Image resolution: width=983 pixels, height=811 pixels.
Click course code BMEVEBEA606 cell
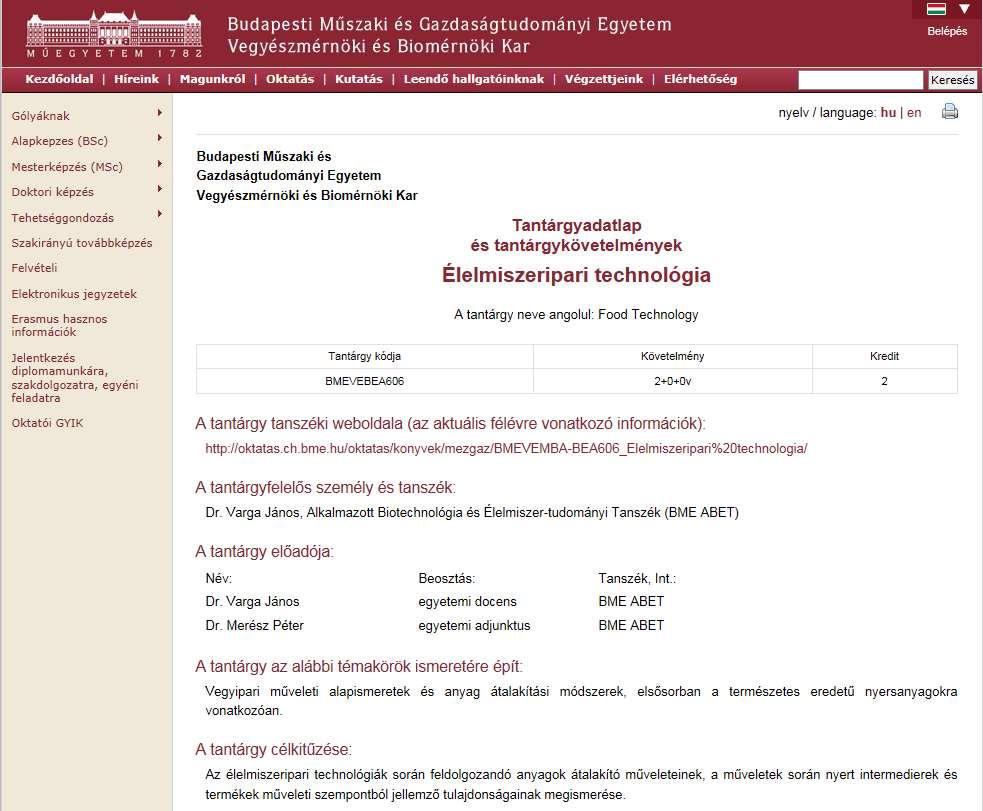coord(364,381)
